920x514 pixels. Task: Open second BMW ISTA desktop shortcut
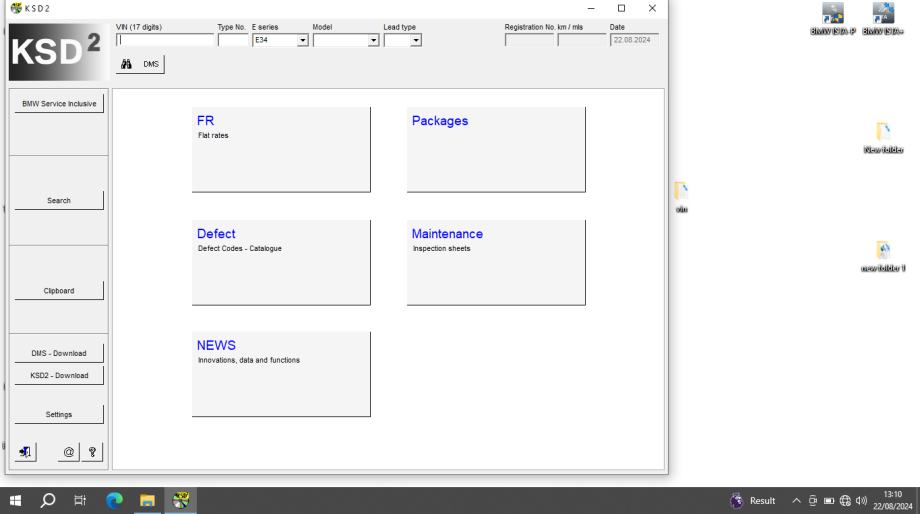[883, 19]
